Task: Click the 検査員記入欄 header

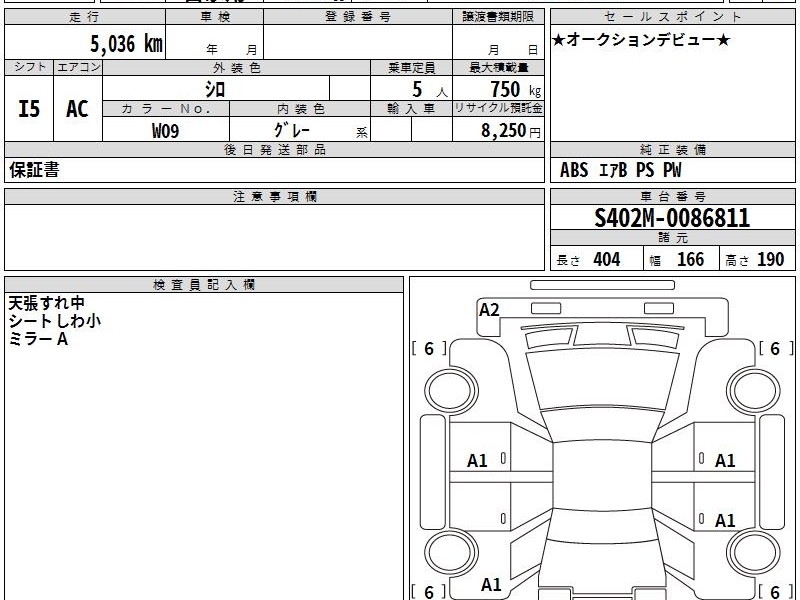Action: [x=204, y=285]
